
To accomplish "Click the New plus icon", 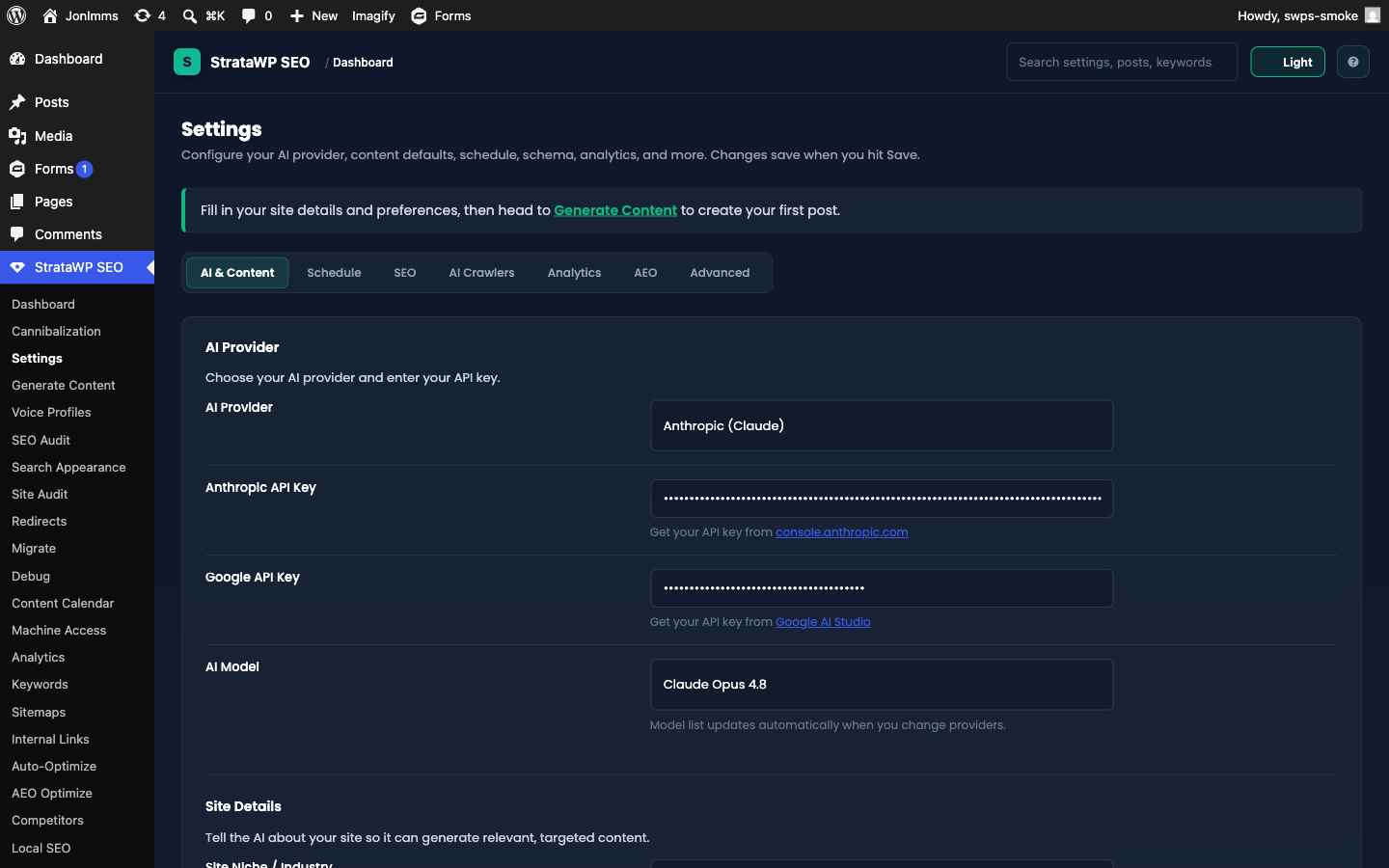I will [297, 15].
